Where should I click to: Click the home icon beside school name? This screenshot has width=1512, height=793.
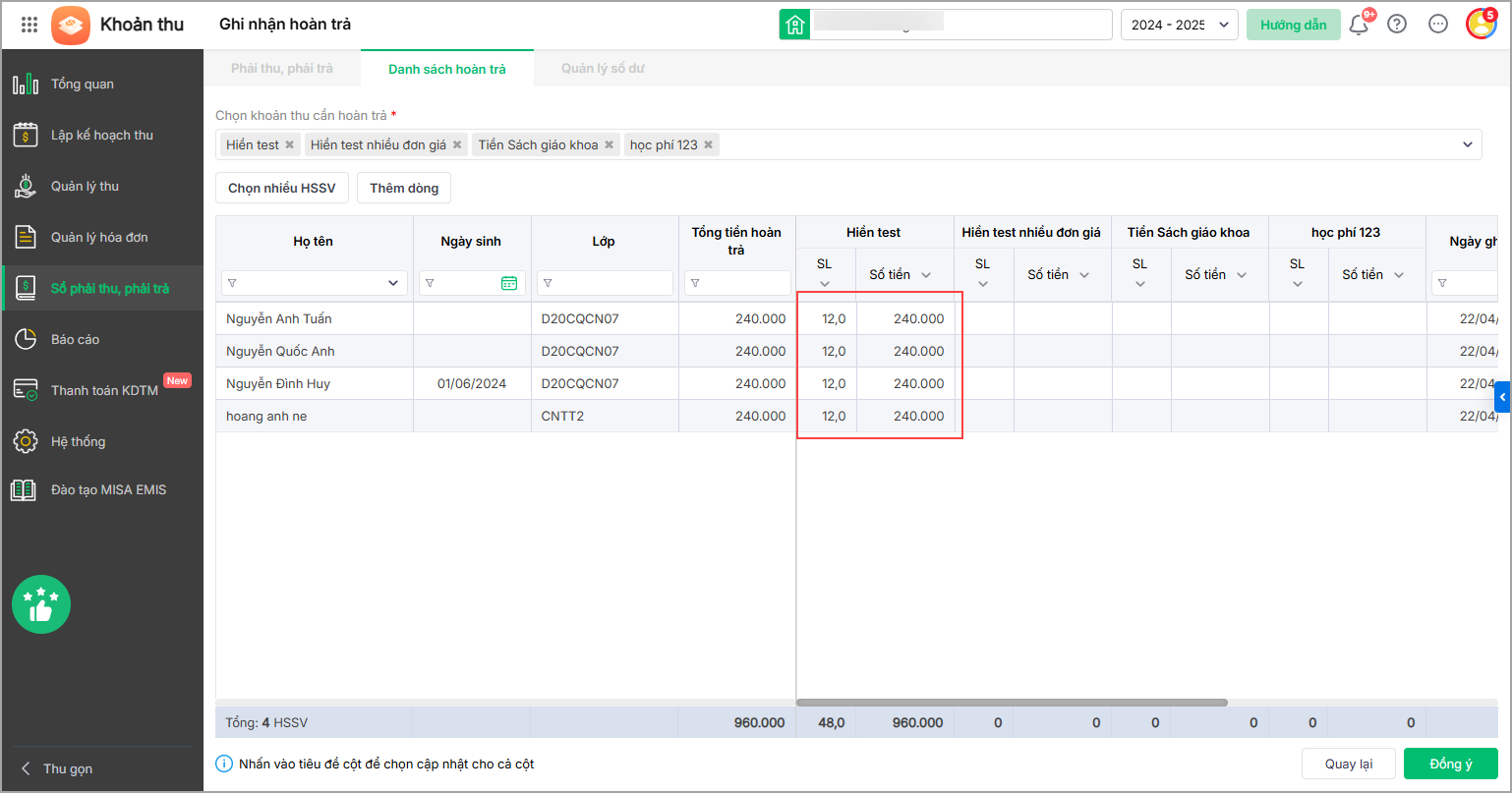(794, 25)
